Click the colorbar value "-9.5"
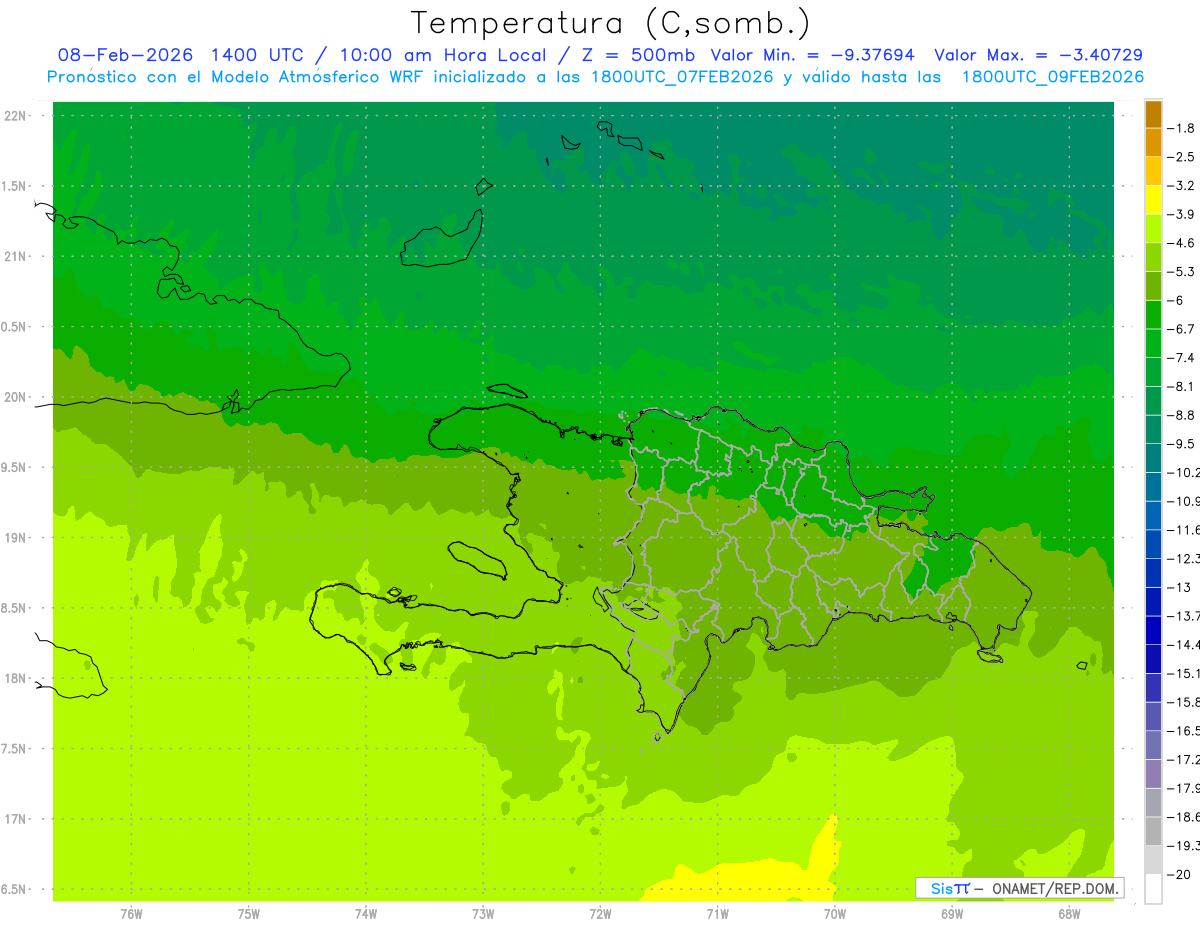 coord(1181,443)
